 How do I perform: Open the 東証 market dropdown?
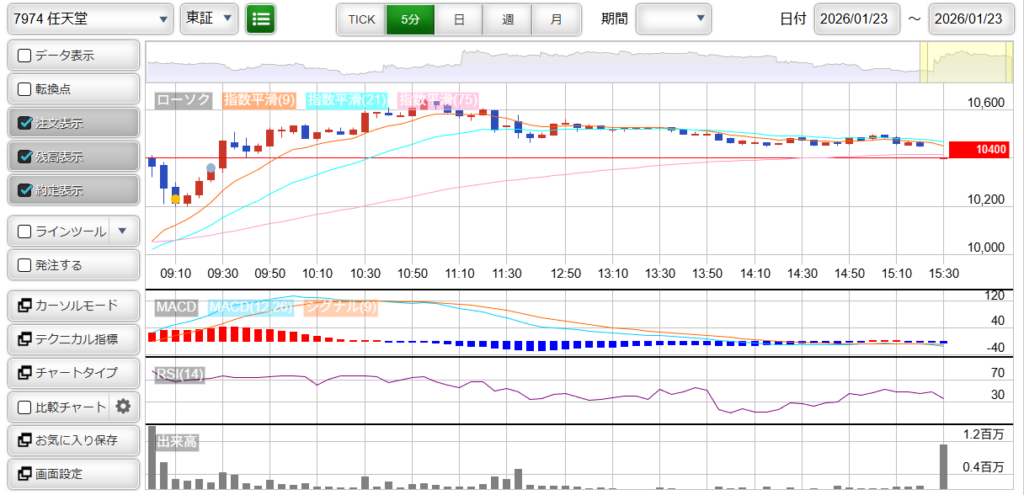point(209,19)
